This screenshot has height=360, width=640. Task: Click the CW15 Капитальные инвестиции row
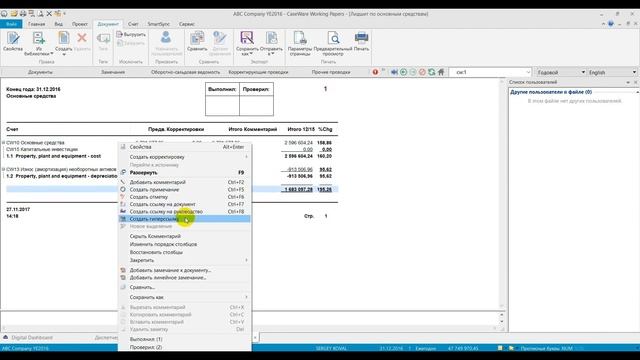click(42, 150)
